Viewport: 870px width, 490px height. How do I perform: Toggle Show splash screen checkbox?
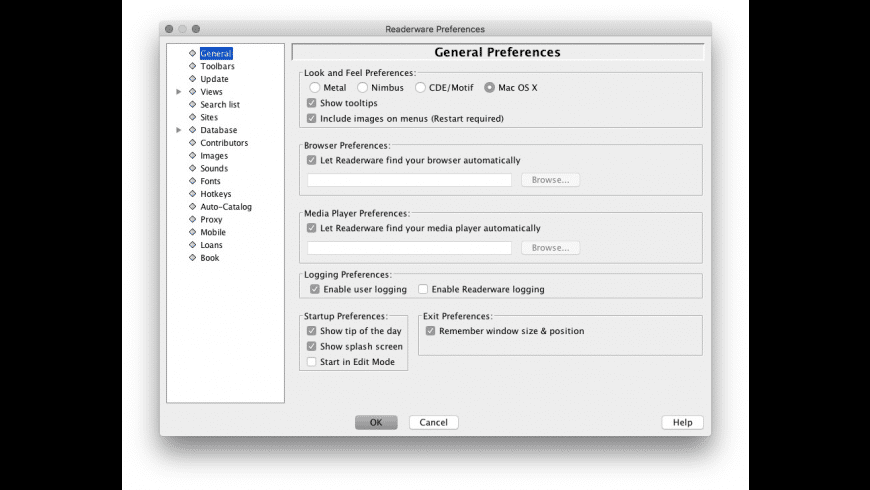coord(311,346)
